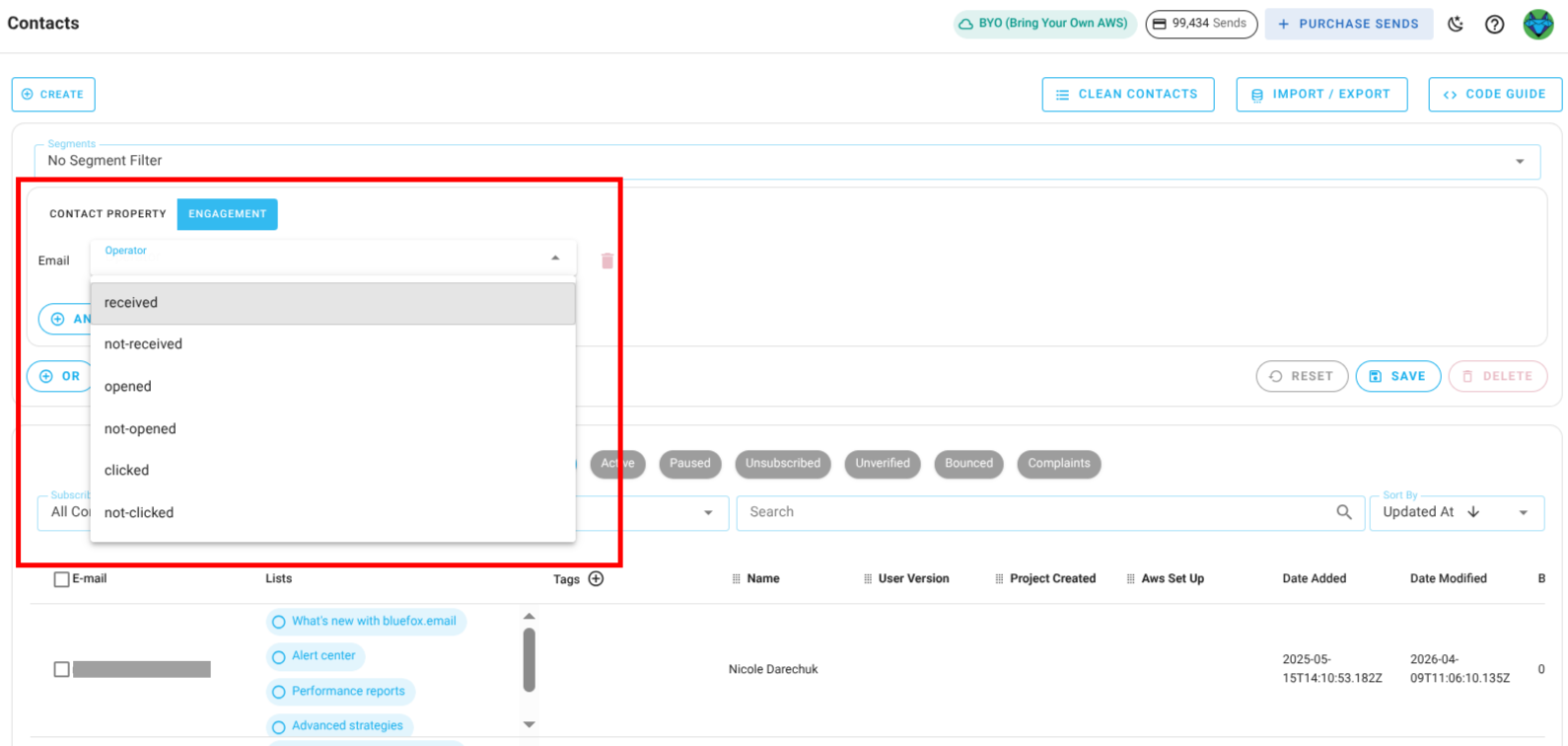Toggle the Bounced status filter chip
Viewport: 1568px width, 746px height.
(x=968, y=464)
